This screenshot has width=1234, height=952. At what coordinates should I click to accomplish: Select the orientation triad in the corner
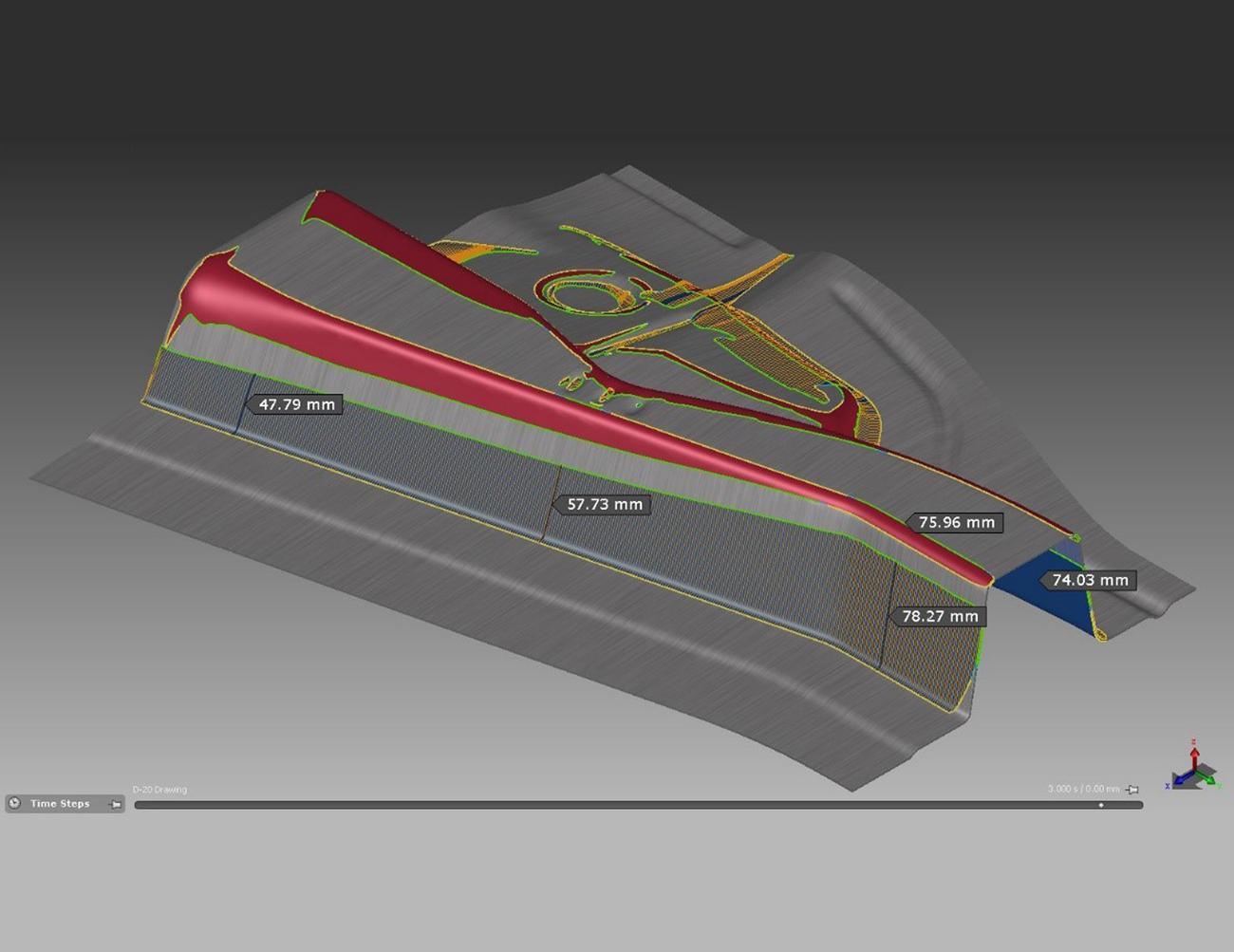pyautogui.click(x=1194, y=771)
